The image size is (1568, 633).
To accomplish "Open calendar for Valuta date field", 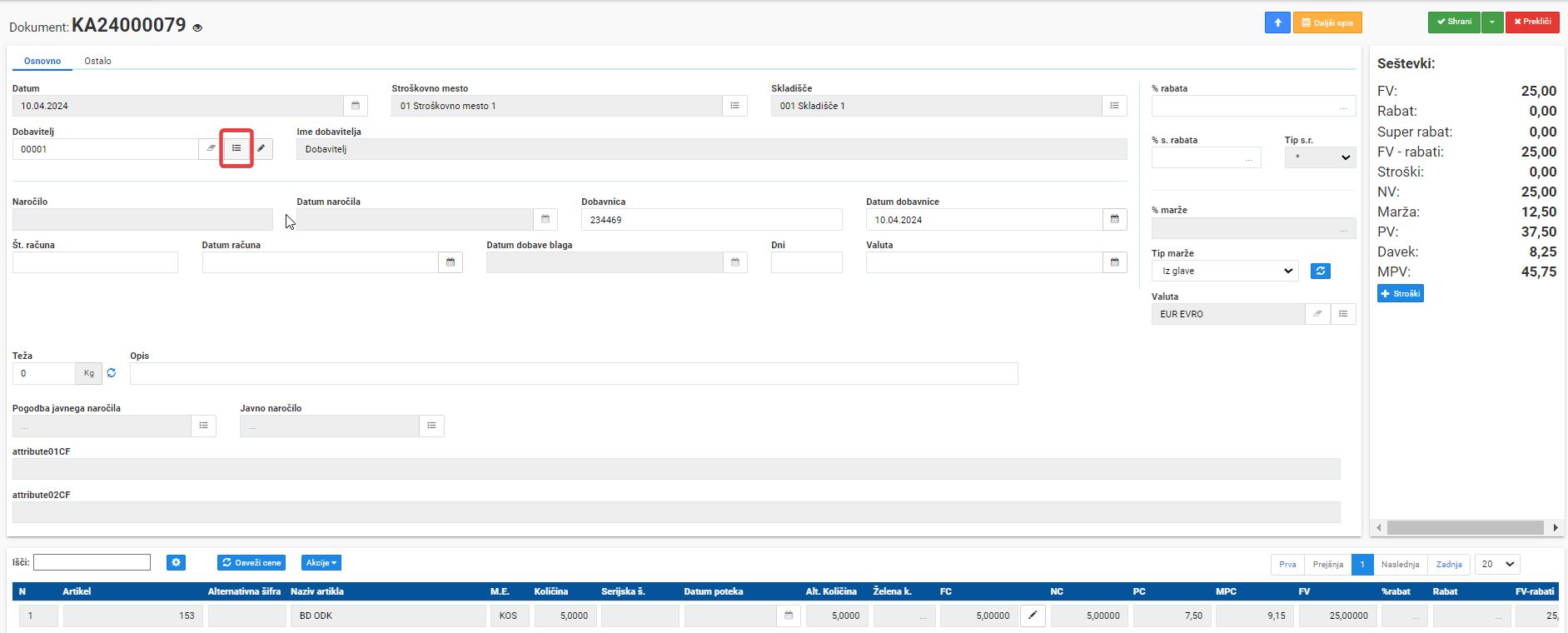I will coord(1114,262).
